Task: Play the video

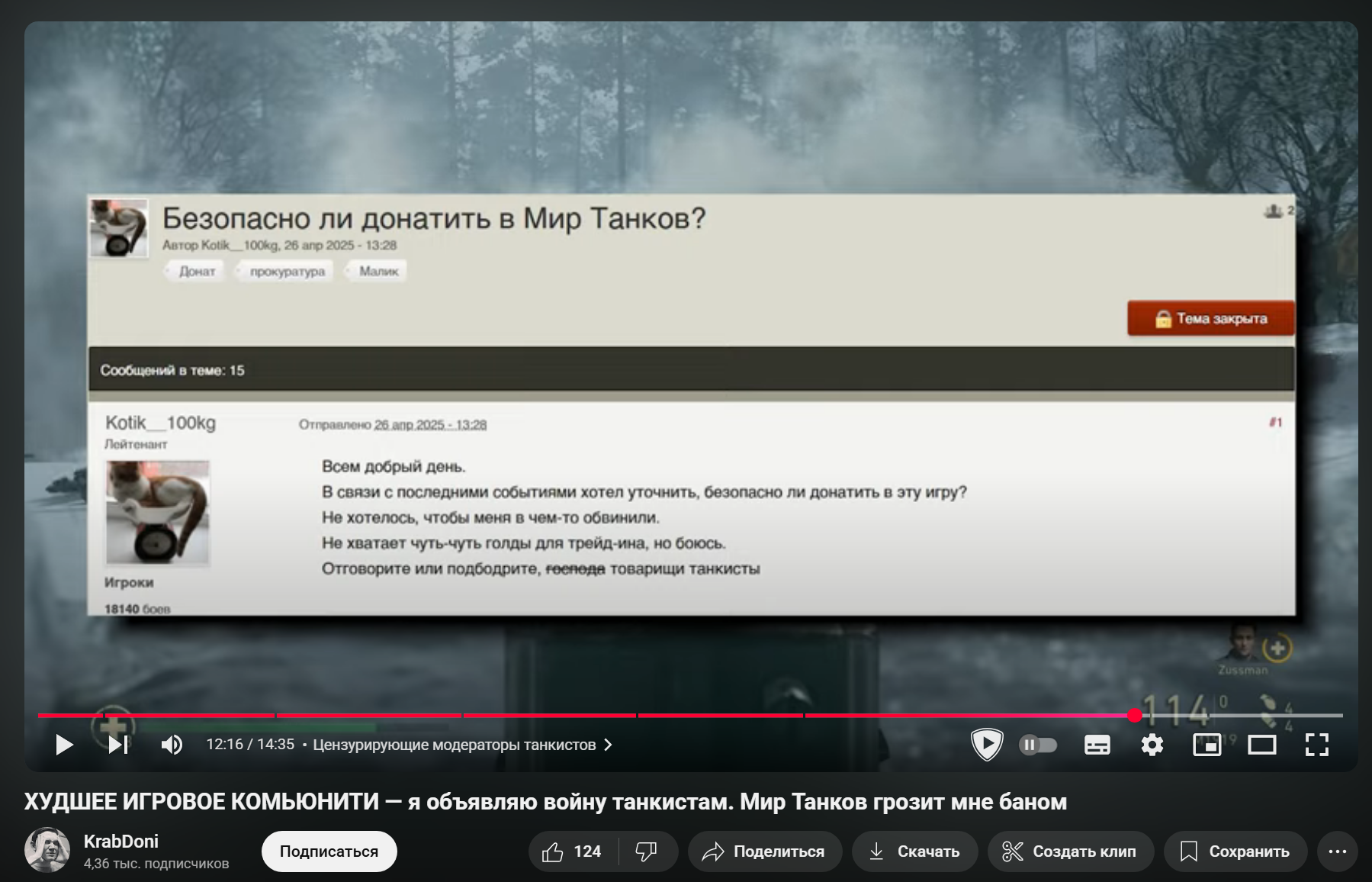Action: [x=65, y=745]
